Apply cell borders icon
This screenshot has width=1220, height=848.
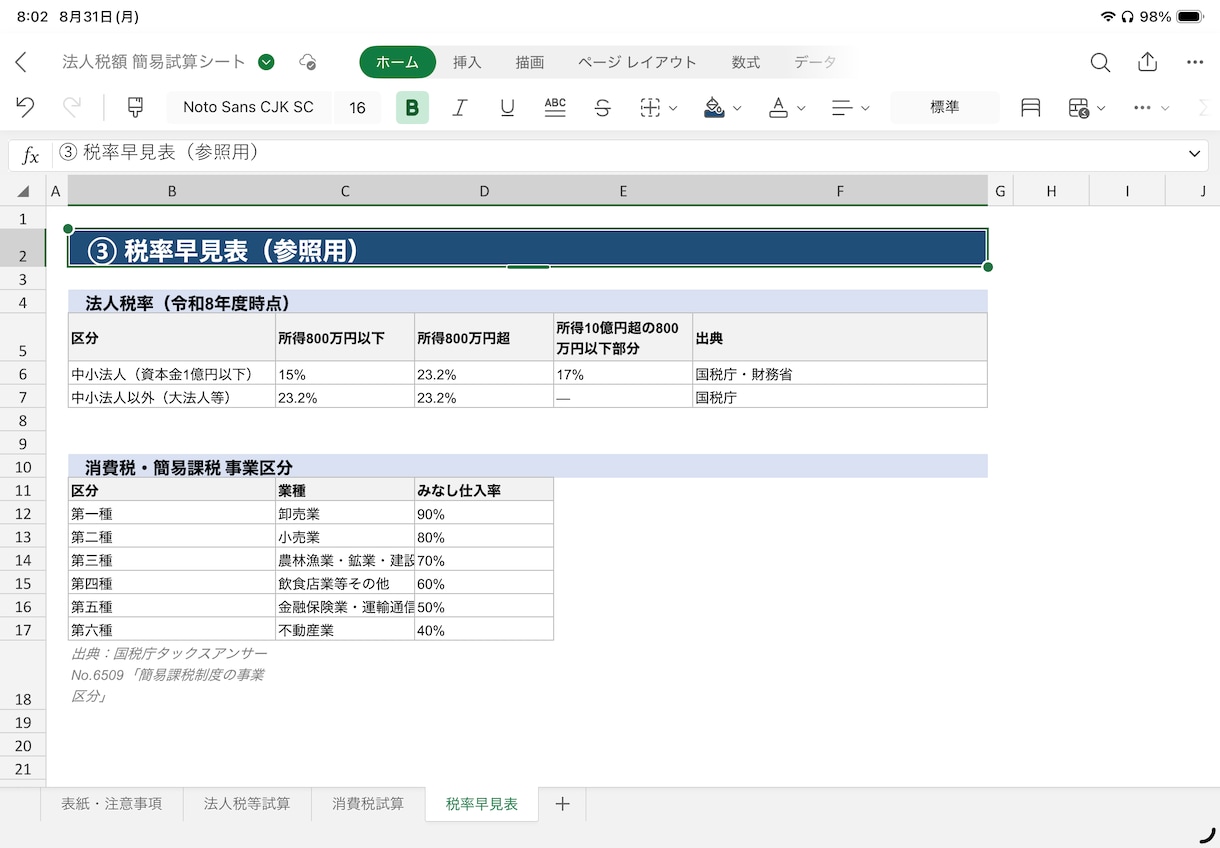click(x=650, y=108)
